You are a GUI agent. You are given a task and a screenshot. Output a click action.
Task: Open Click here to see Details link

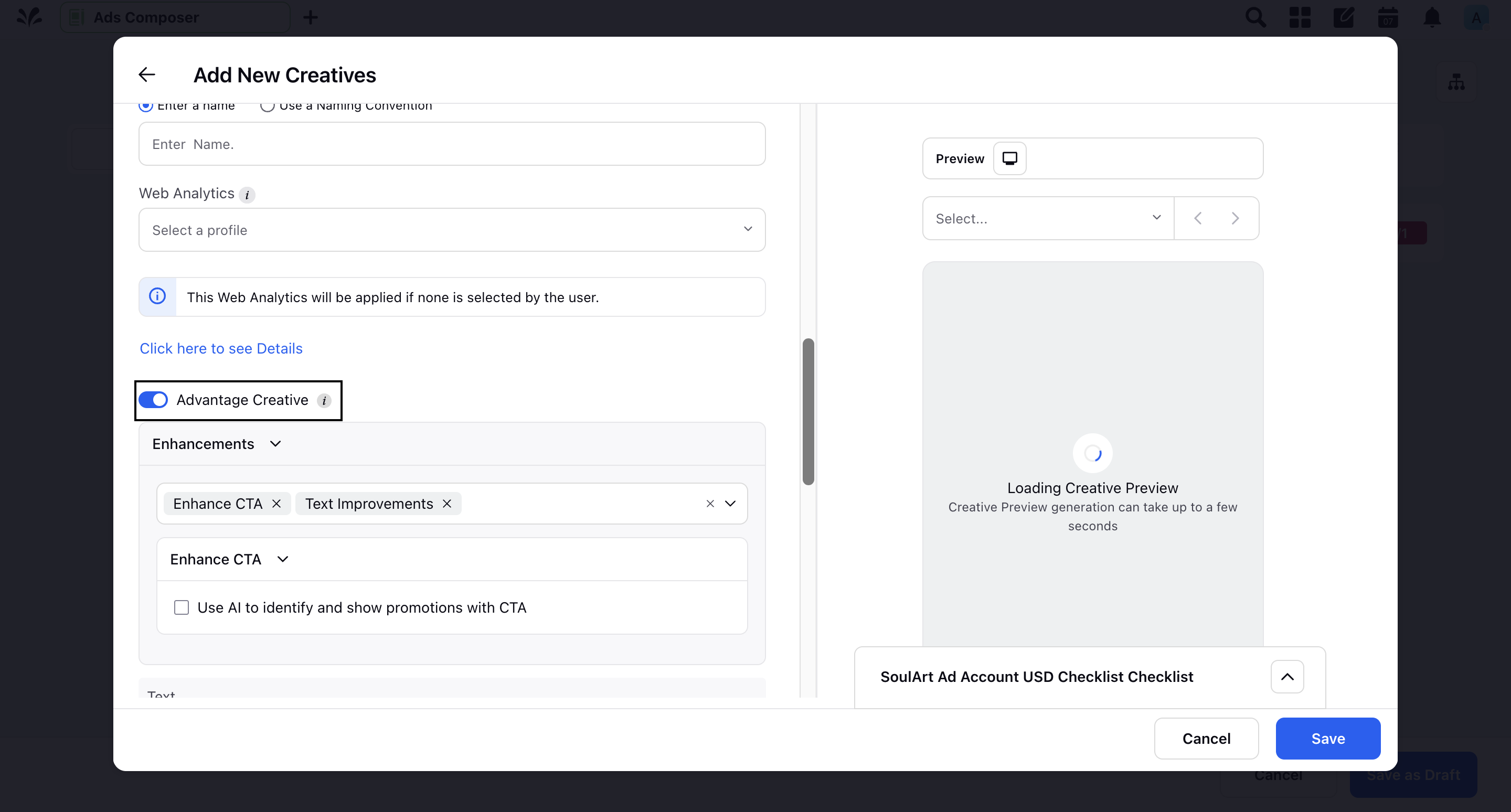221,348
